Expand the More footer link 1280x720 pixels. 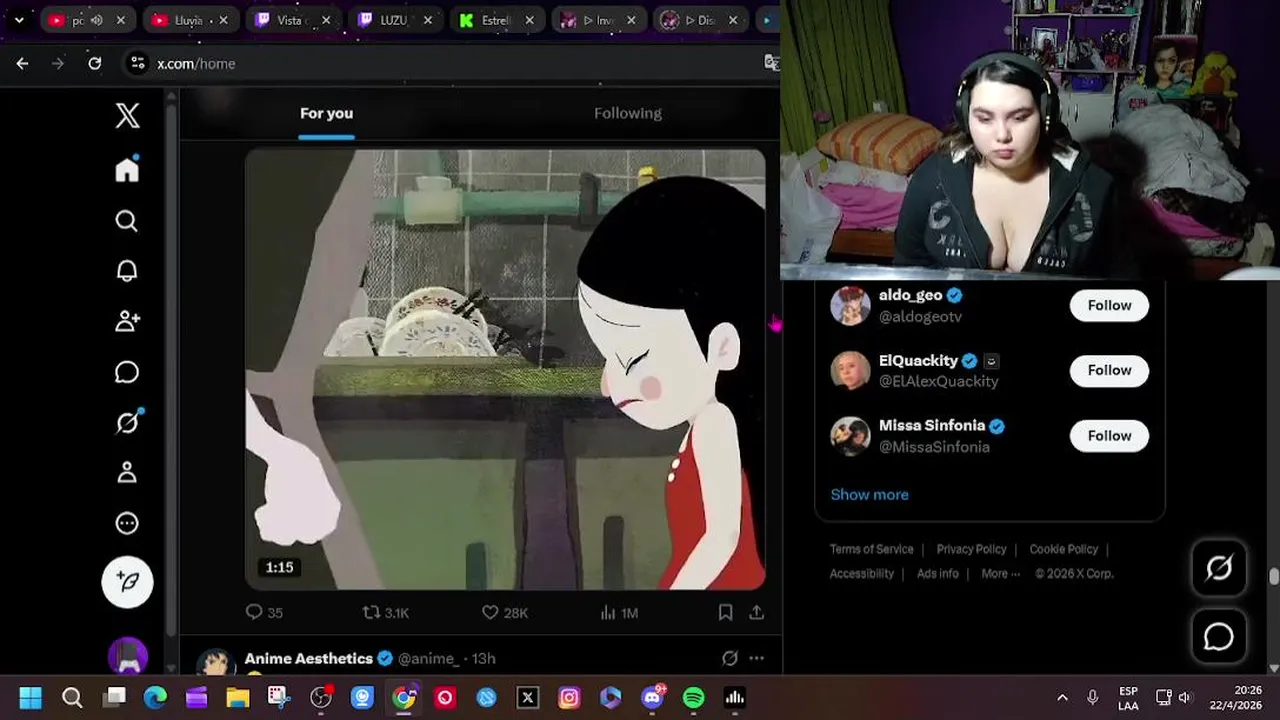coord(1000,573)
